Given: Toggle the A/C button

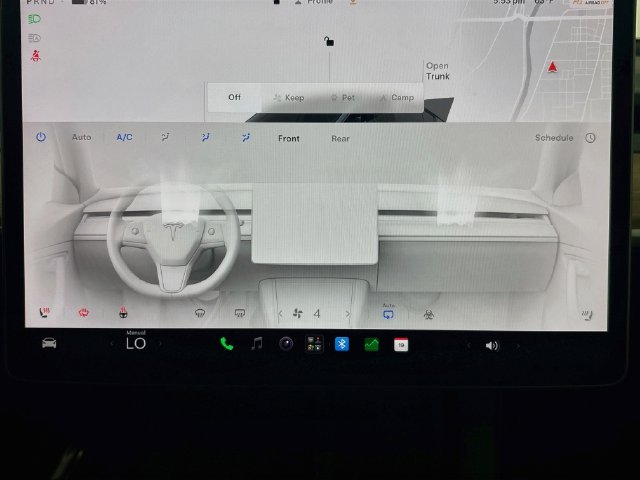Looking at the screenshot, I should coord(124,137).
